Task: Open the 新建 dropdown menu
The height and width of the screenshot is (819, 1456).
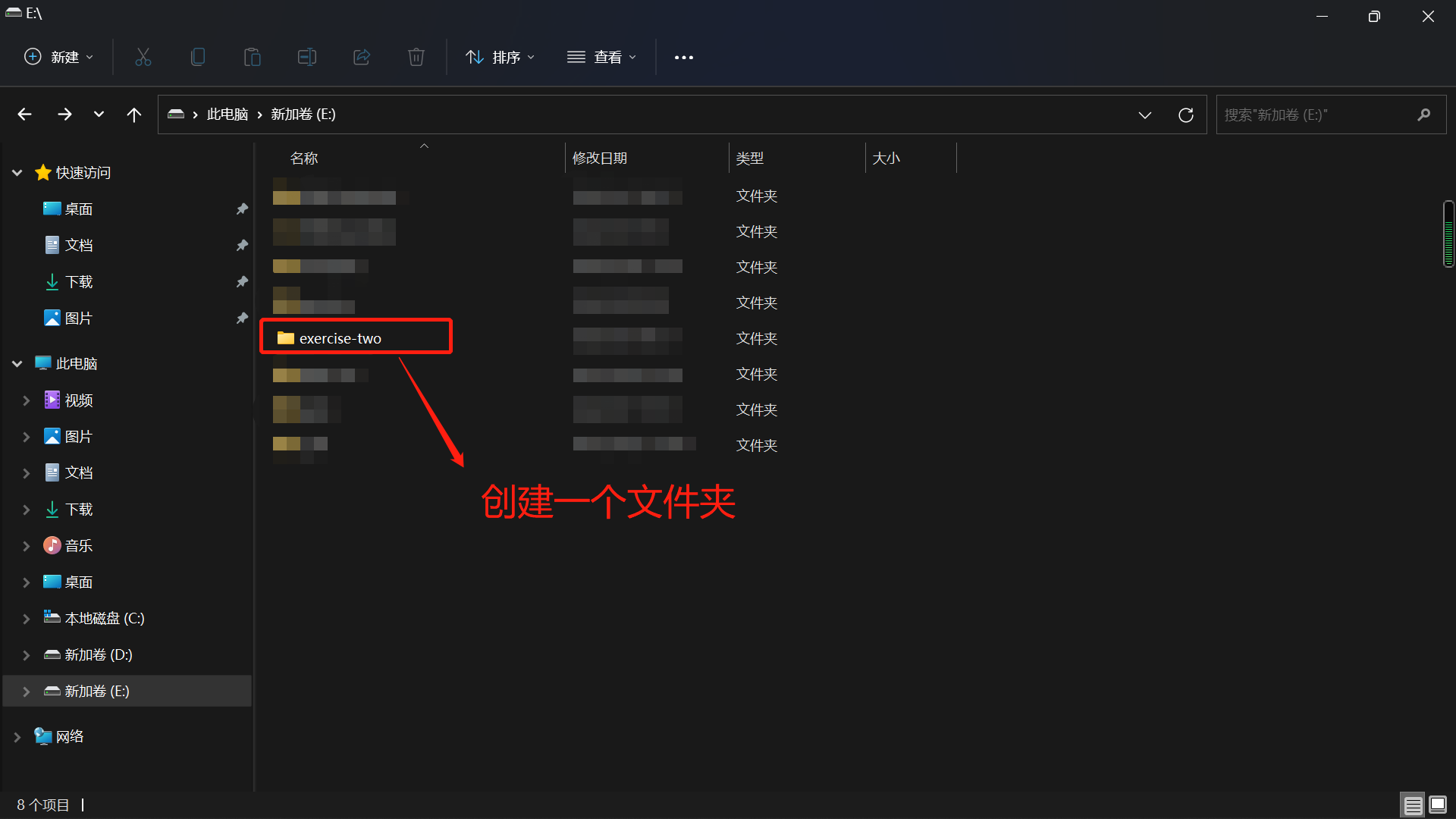Action: [x=59, y=57]
